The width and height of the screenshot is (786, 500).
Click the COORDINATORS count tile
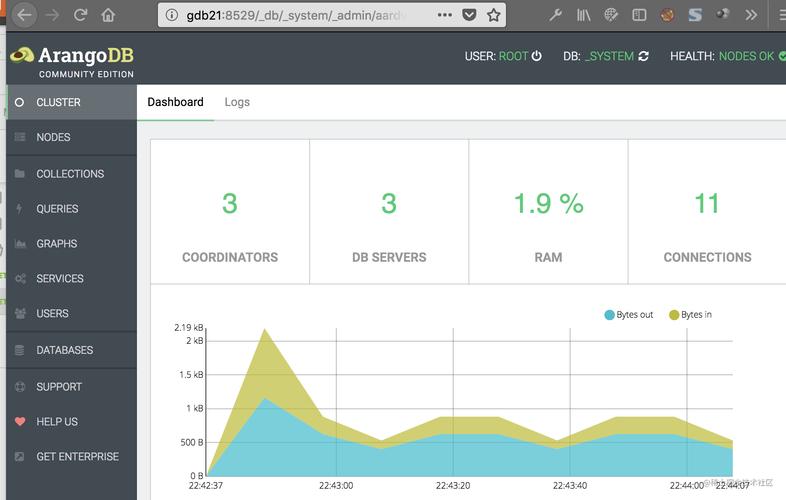coord(230,212)
